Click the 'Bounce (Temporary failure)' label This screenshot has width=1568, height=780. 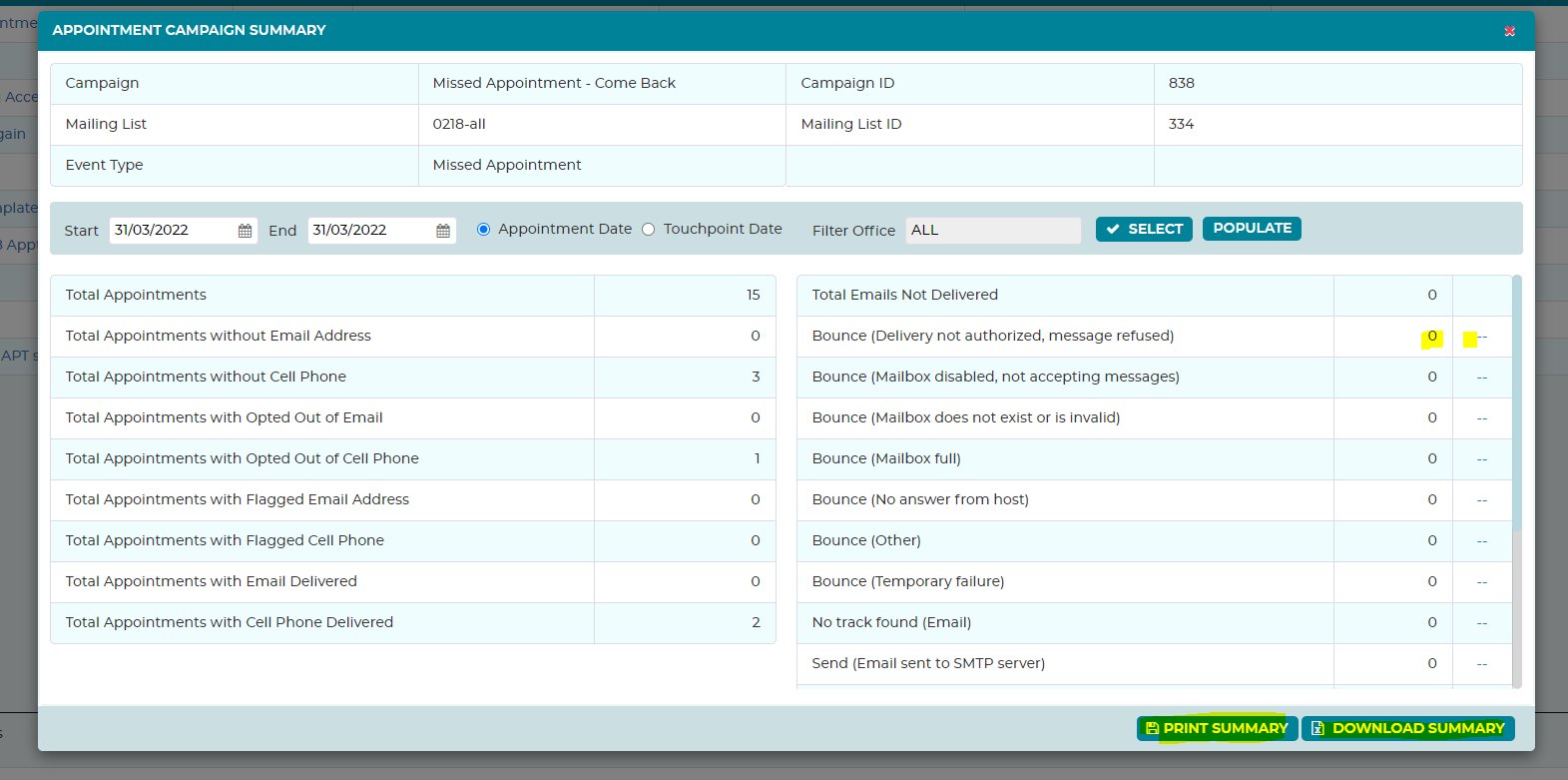907,581
